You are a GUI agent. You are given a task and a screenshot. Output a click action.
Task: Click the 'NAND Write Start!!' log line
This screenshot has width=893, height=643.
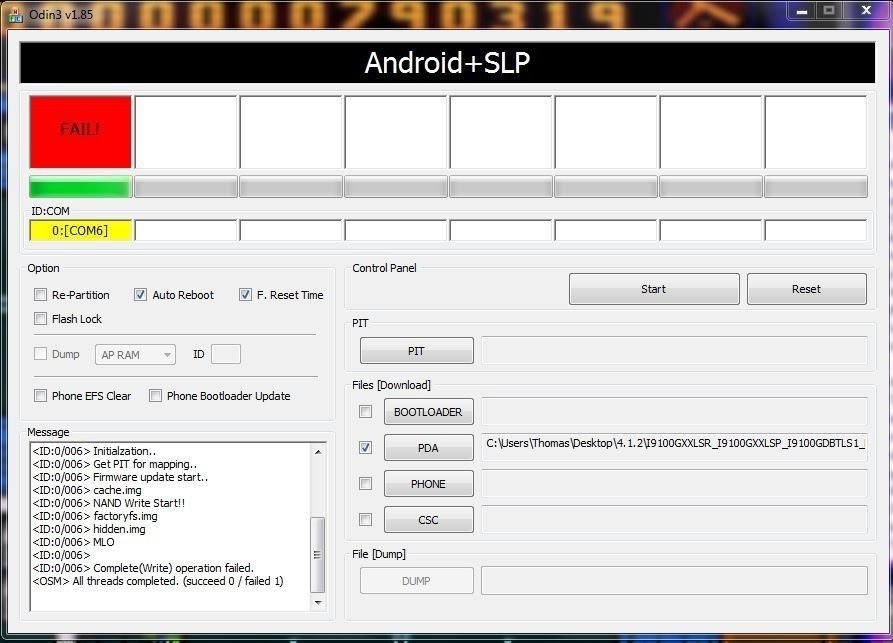pyautogui.click(x=108, y=503)
